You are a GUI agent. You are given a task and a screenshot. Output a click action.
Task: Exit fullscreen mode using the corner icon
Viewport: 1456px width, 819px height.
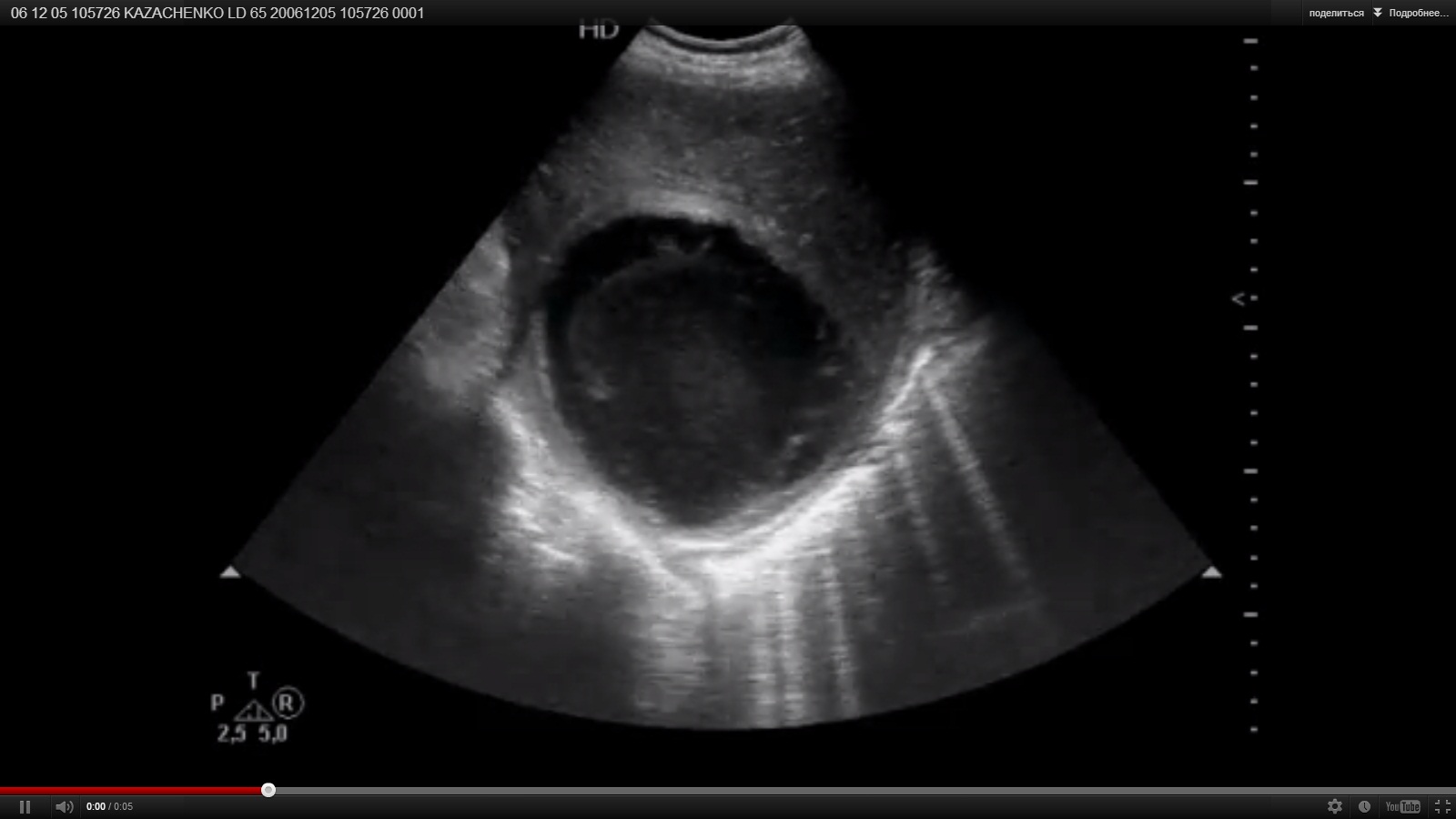(1442, 806)
